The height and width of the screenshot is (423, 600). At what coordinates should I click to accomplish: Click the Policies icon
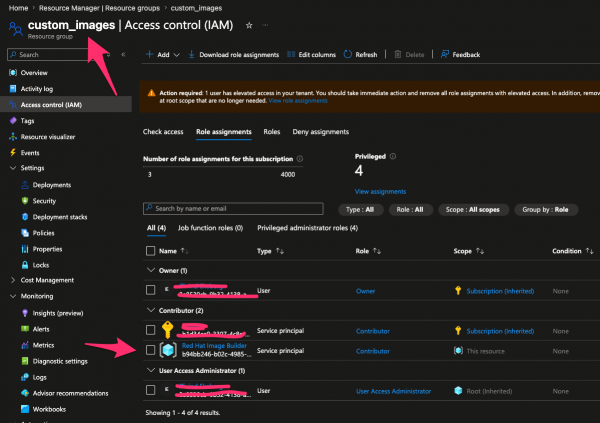pyautogui.click(x=25, y=233)
